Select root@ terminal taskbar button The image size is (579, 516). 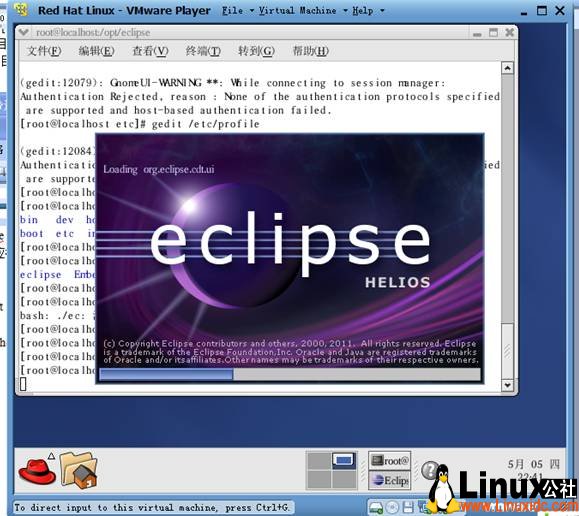pos(390,461)
